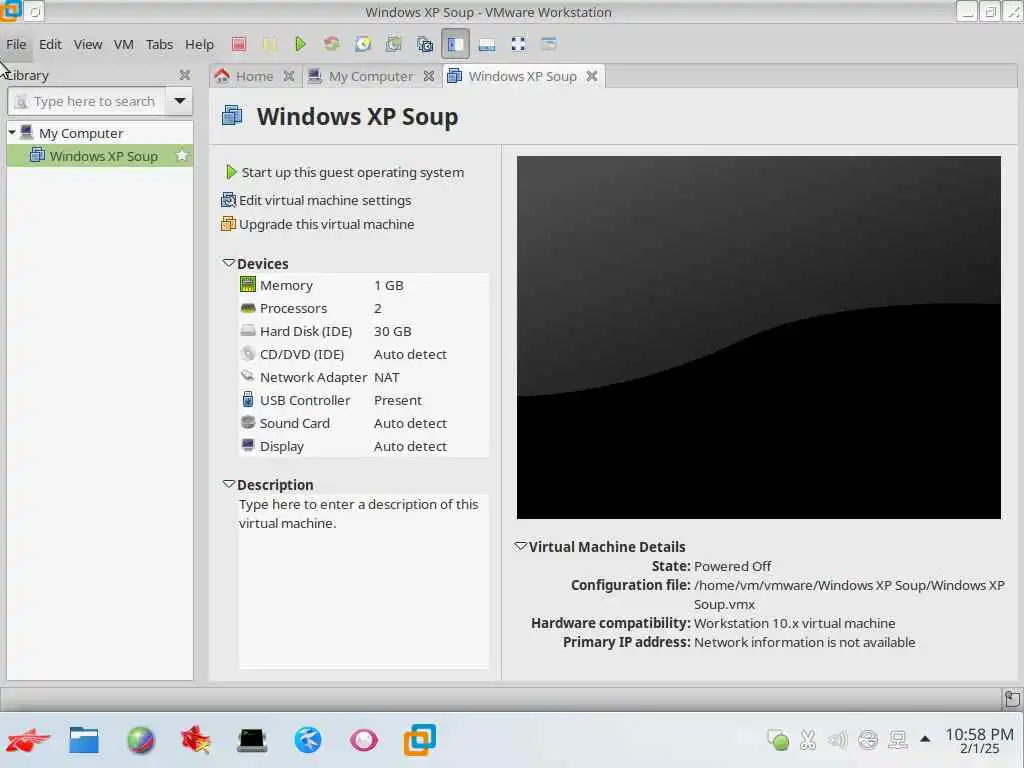Click the Processors device row
The width and height of the screenshot is (1024, 768).
(364, 308)
